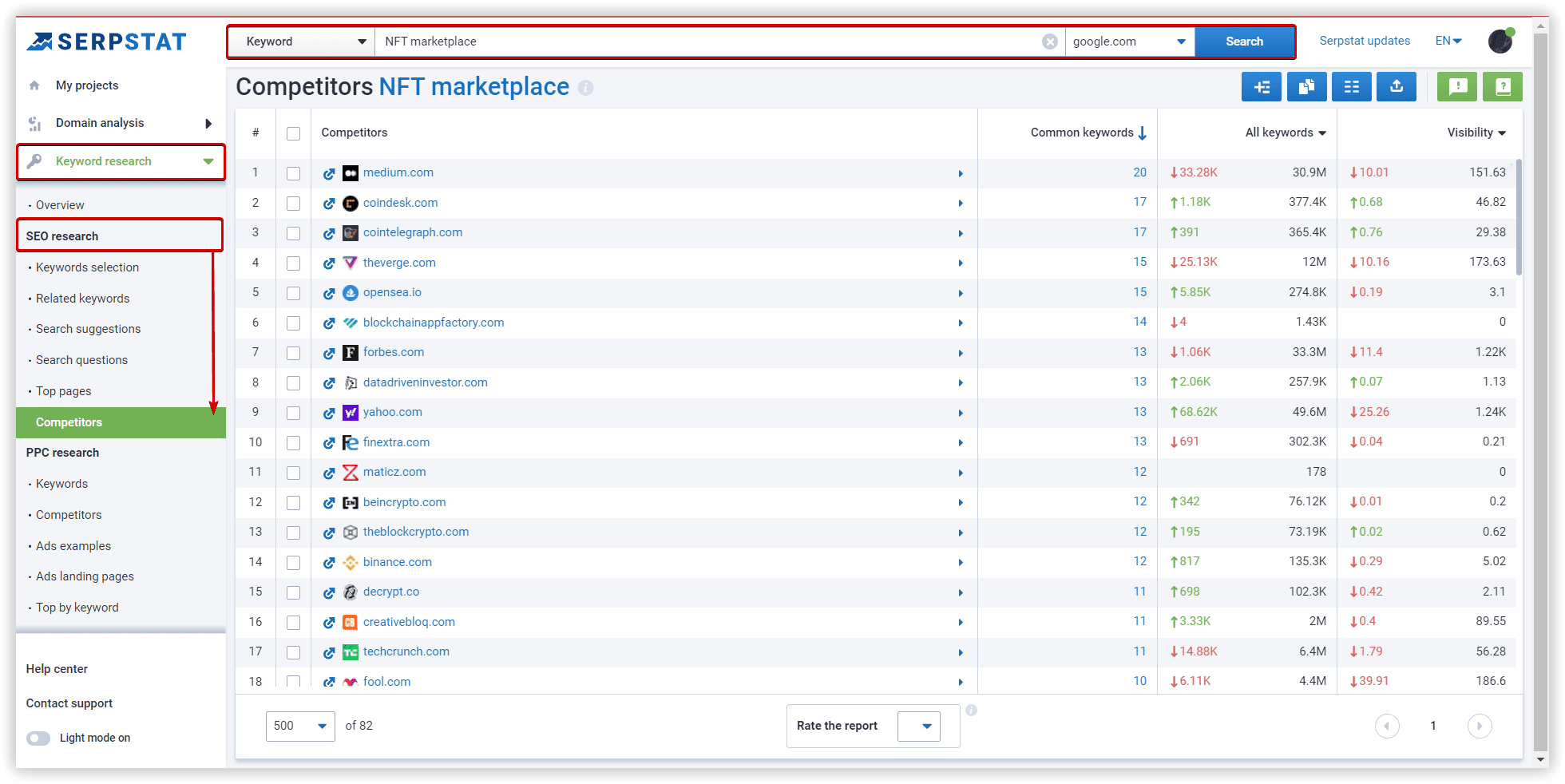This screenshot has width=1565, height=784.
Task: Click the copy report toolbar icon
Action: pyautogui.click(x=1307, y=87)
